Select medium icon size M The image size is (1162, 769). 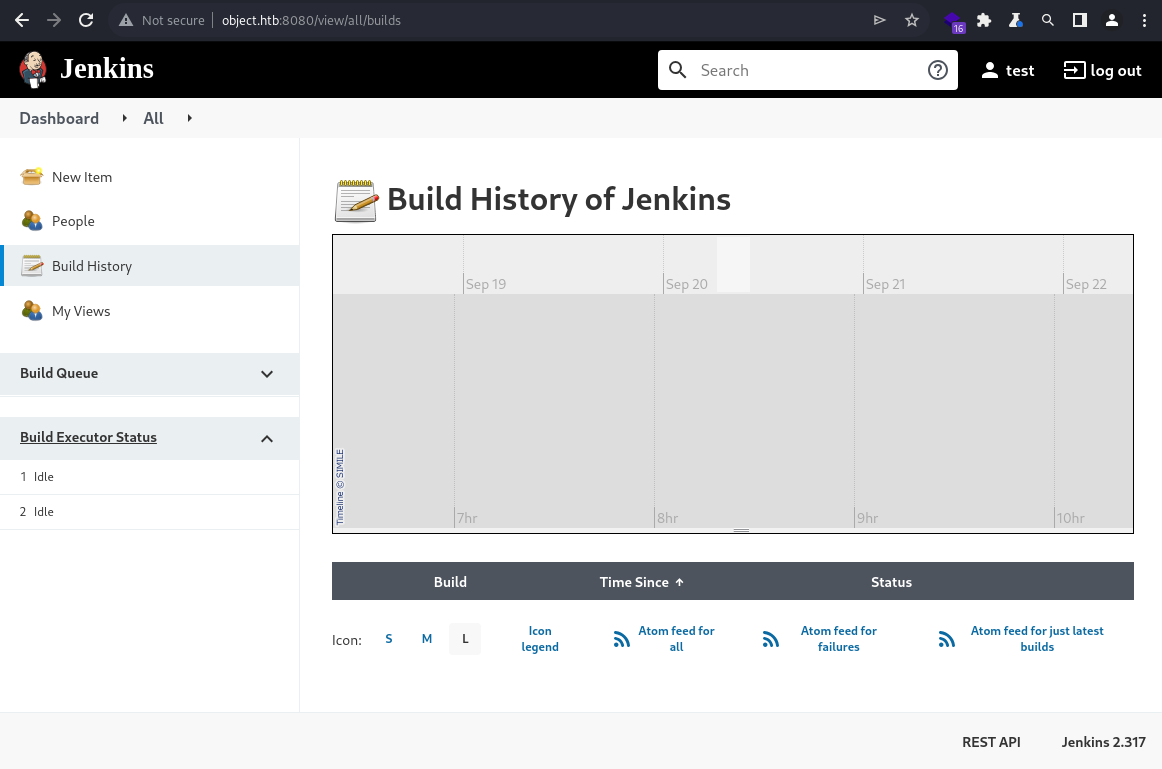click(427, 639)
